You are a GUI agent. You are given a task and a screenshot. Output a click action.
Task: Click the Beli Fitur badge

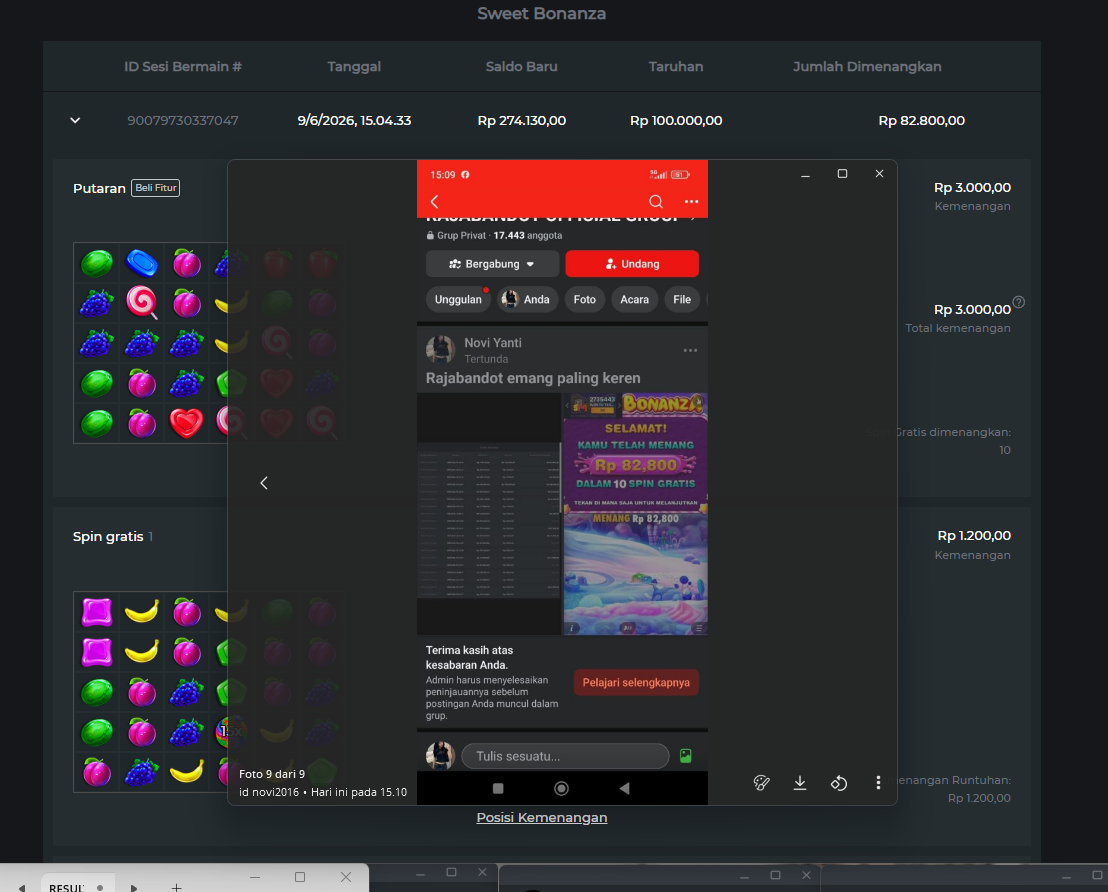[x=155, y=188]
